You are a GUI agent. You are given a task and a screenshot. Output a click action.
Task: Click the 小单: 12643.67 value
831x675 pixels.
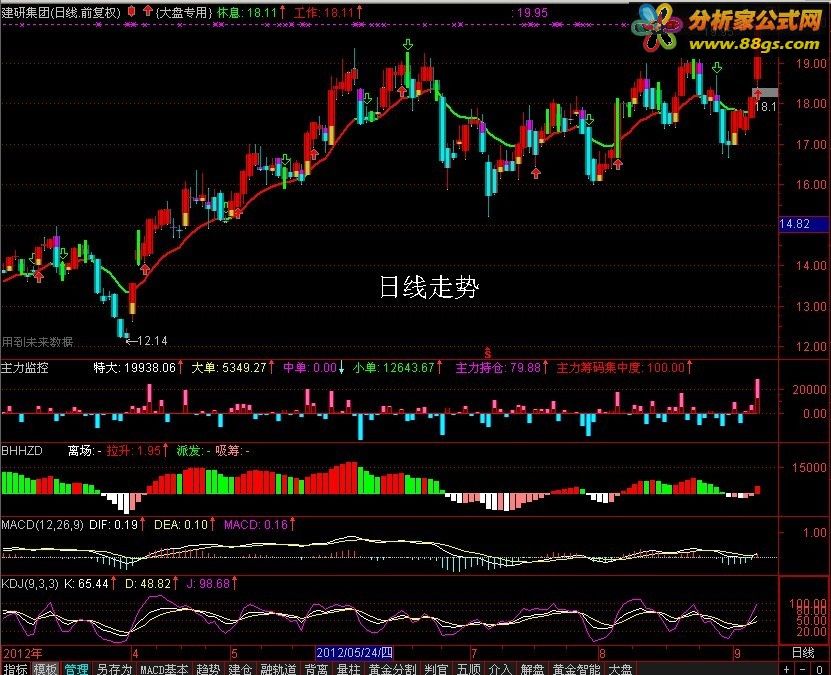click(397, 367)
